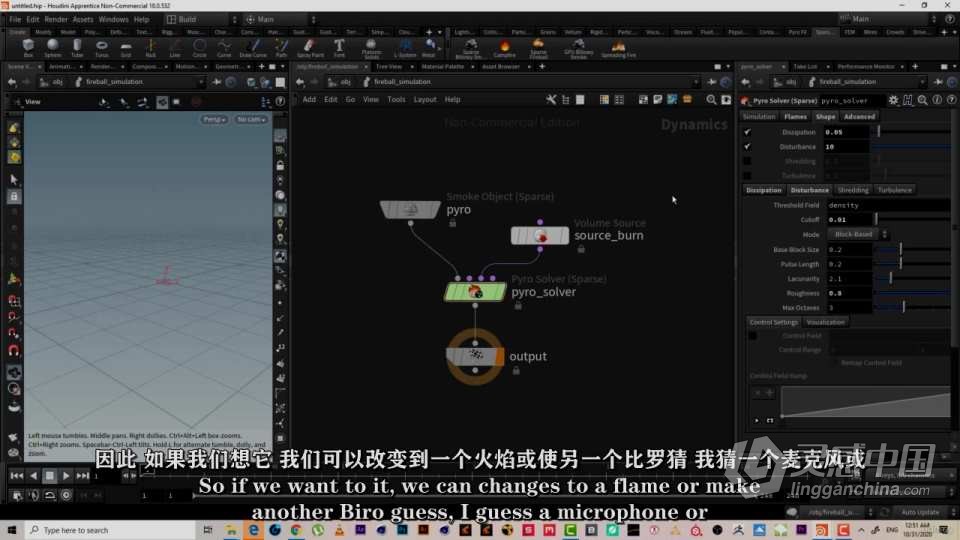Search parameters with magnifier icon
Image resolution: width=960 pixels, height=540 pixels.
tap(923, 100)
